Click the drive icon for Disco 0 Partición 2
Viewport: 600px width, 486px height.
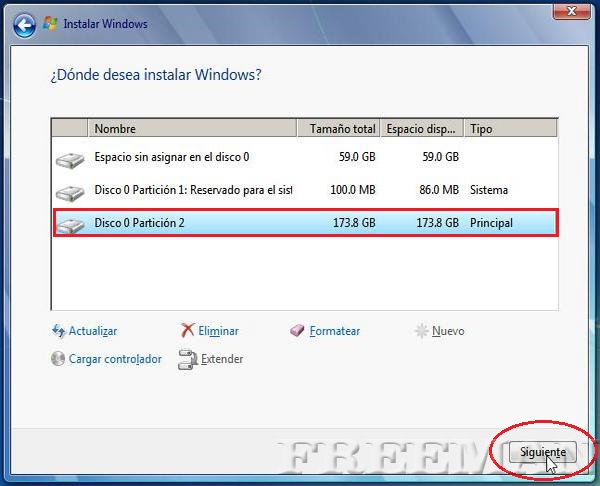70,225
